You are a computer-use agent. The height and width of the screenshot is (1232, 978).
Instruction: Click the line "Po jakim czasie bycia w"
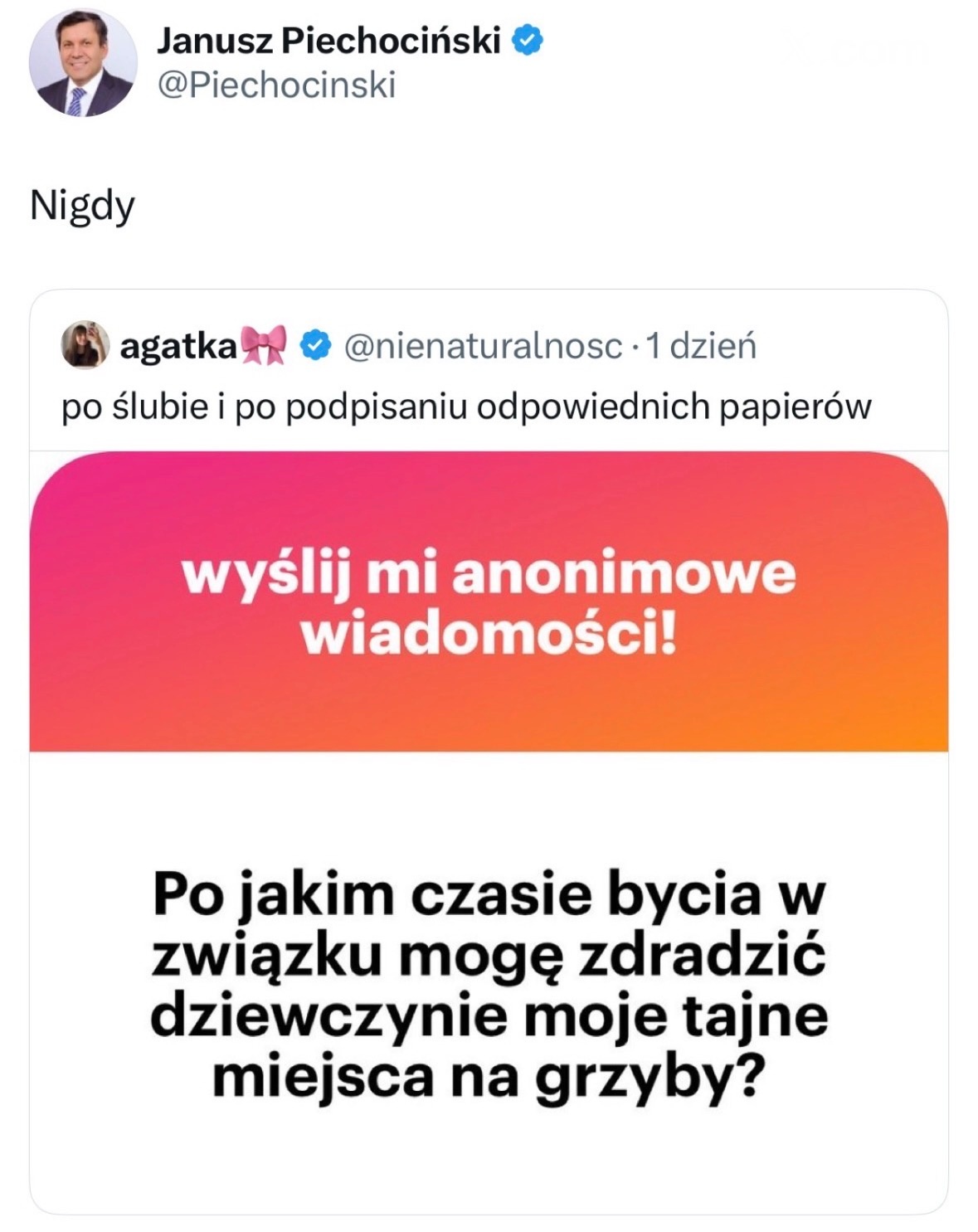489,894
